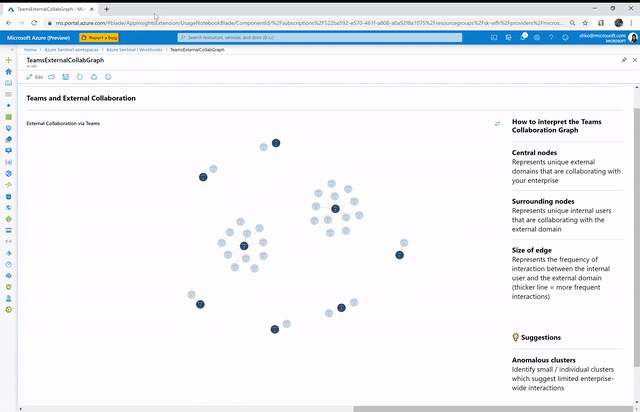Focus the Search resources, services, and docs box
The image size is (640, 412).
320,38
